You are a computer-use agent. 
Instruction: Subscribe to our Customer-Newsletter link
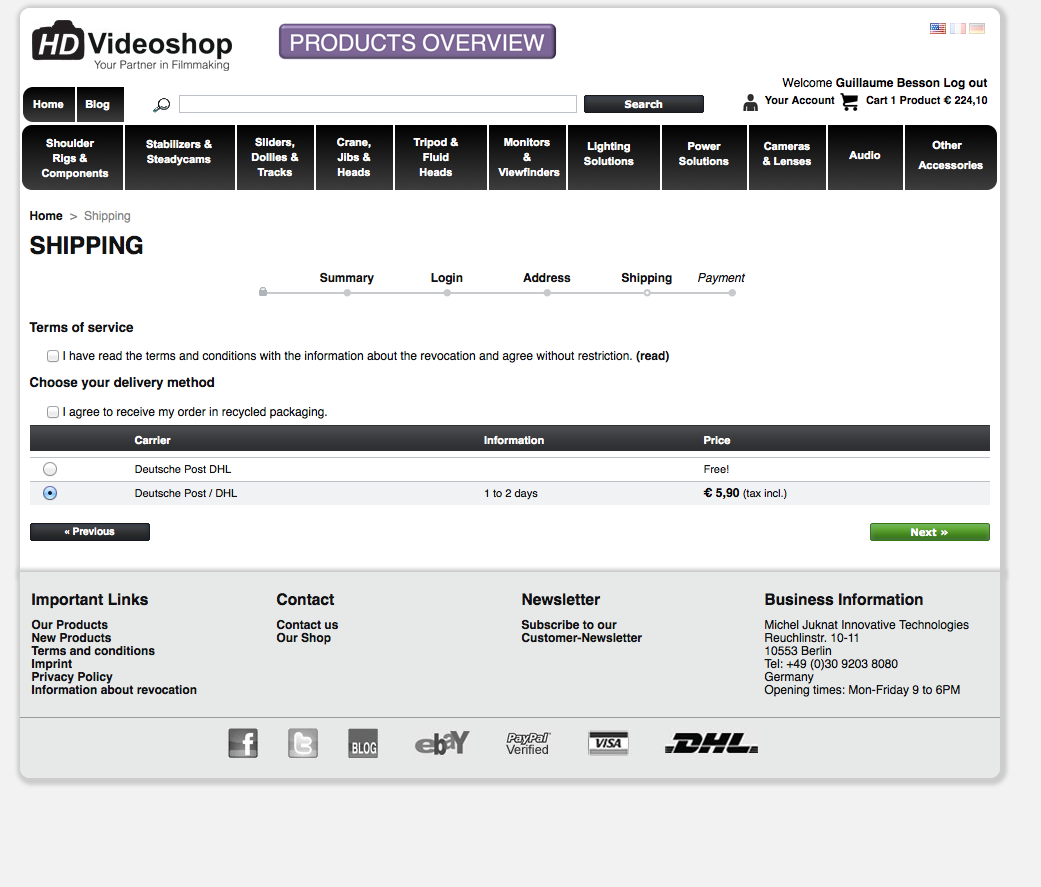pyautogui.click(x=582, y=631)
